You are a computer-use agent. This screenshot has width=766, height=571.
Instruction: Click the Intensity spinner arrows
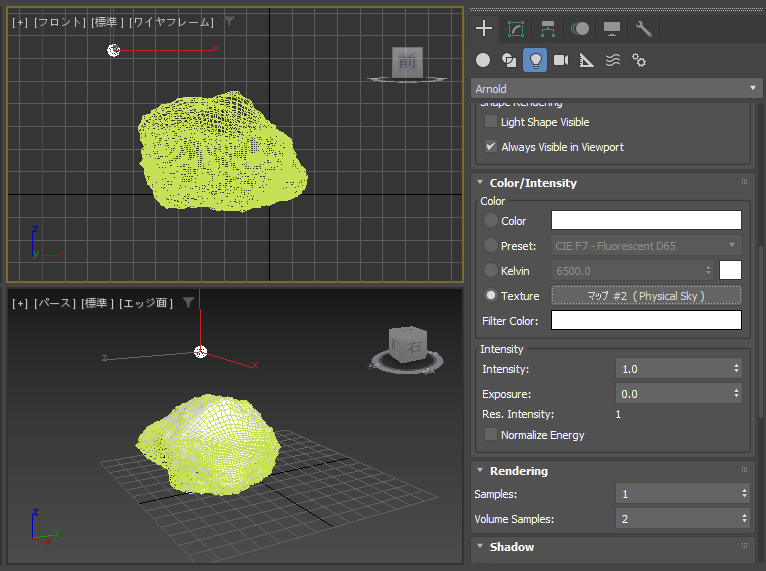pyautogui.click(x=736, y=369)
